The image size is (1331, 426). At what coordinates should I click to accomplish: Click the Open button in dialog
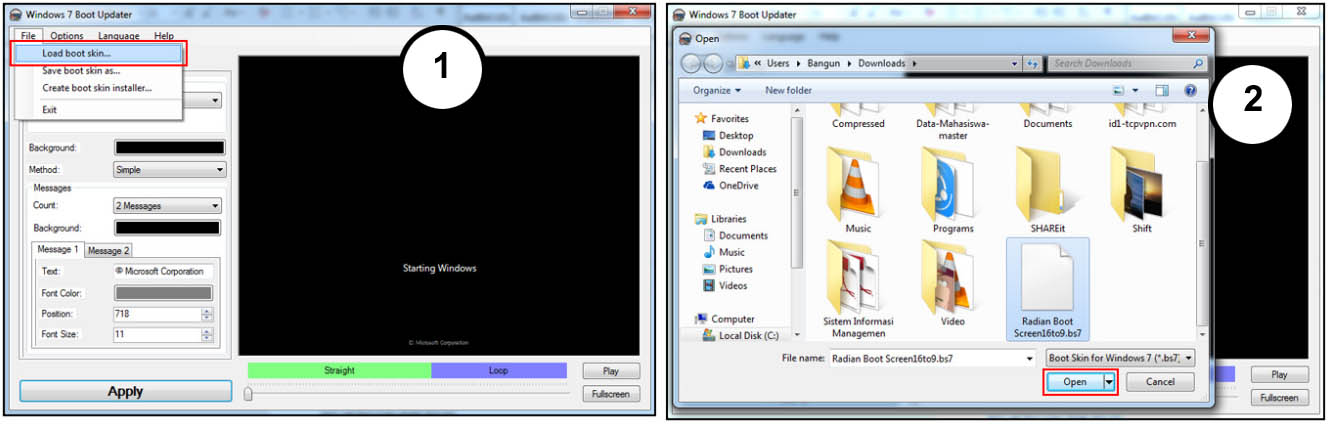click(1074, 382)
